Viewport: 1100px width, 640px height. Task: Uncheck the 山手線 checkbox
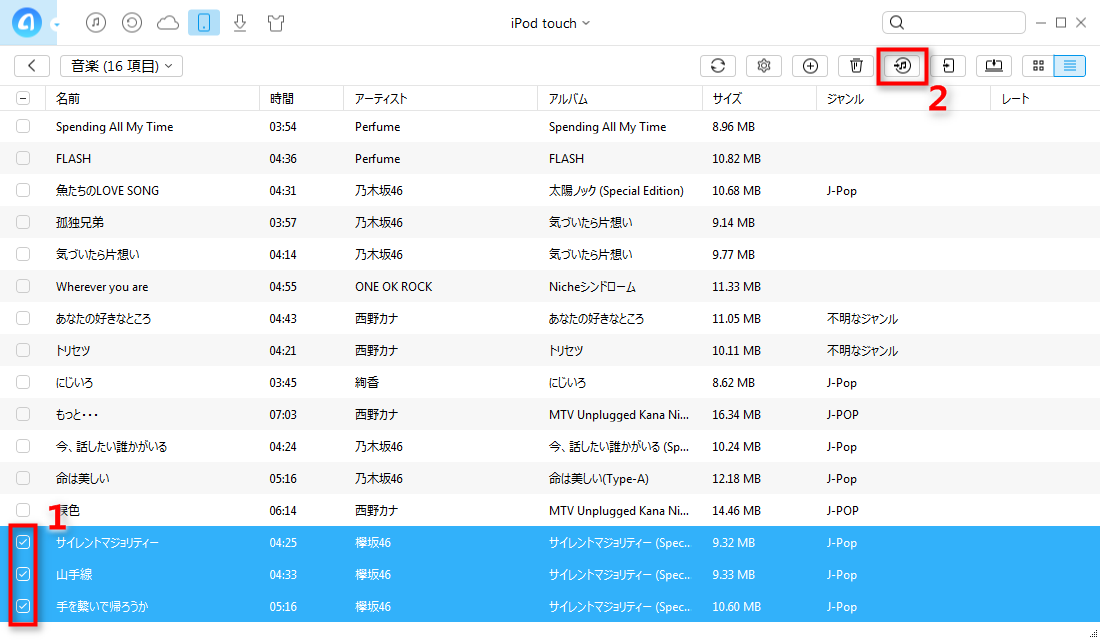tap(23, 574)
